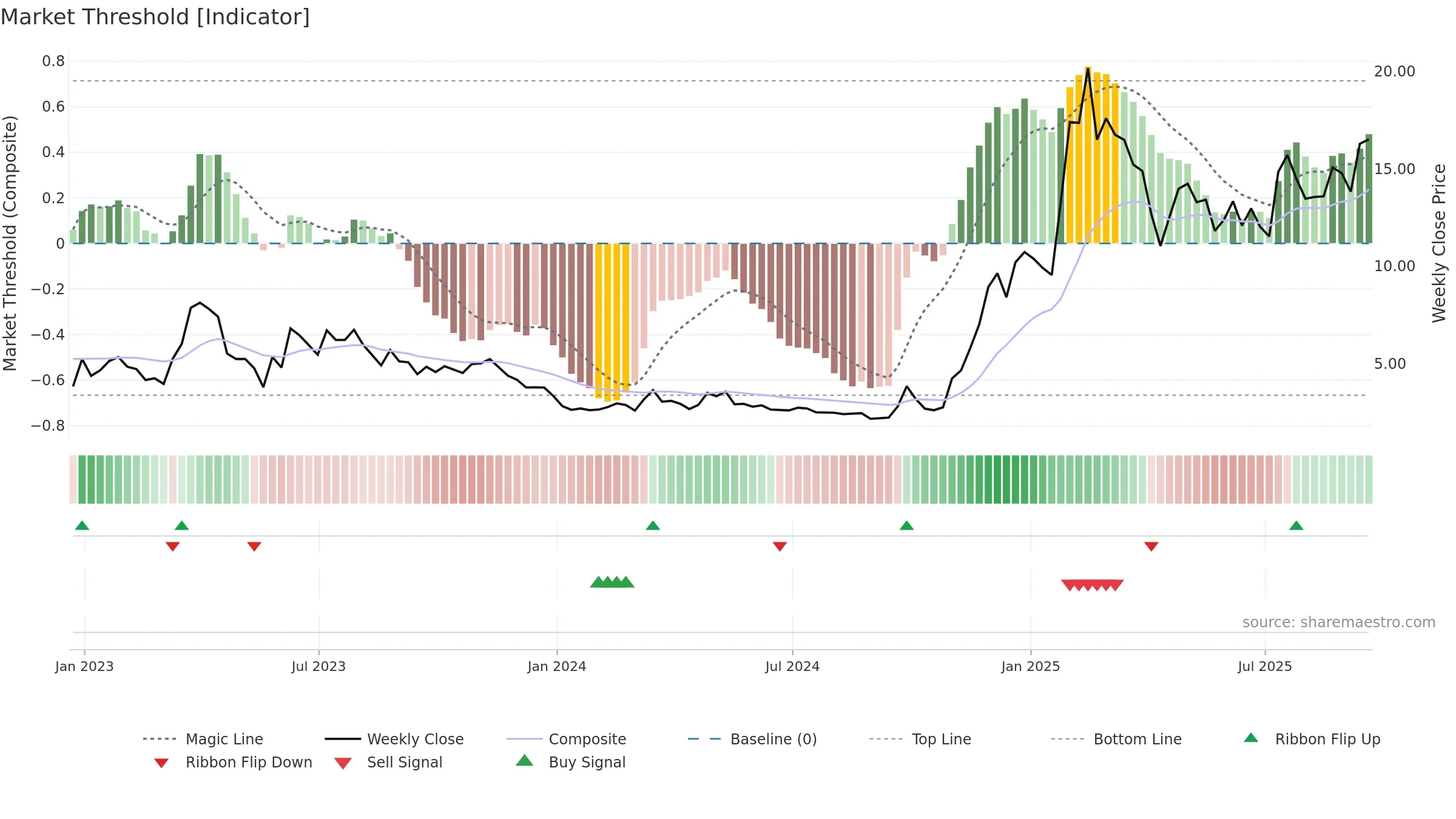The width and height of the screenshot is (1456, 819).
Task: Click the Market Threshold (Composite) axis title
Action: [10, 243]
